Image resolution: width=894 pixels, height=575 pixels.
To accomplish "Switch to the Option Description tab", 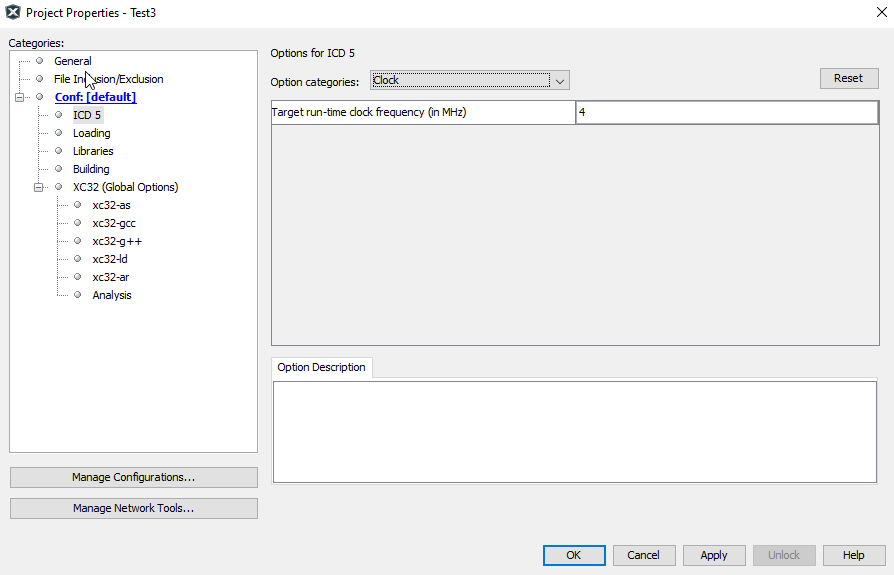I will (322, 368).
